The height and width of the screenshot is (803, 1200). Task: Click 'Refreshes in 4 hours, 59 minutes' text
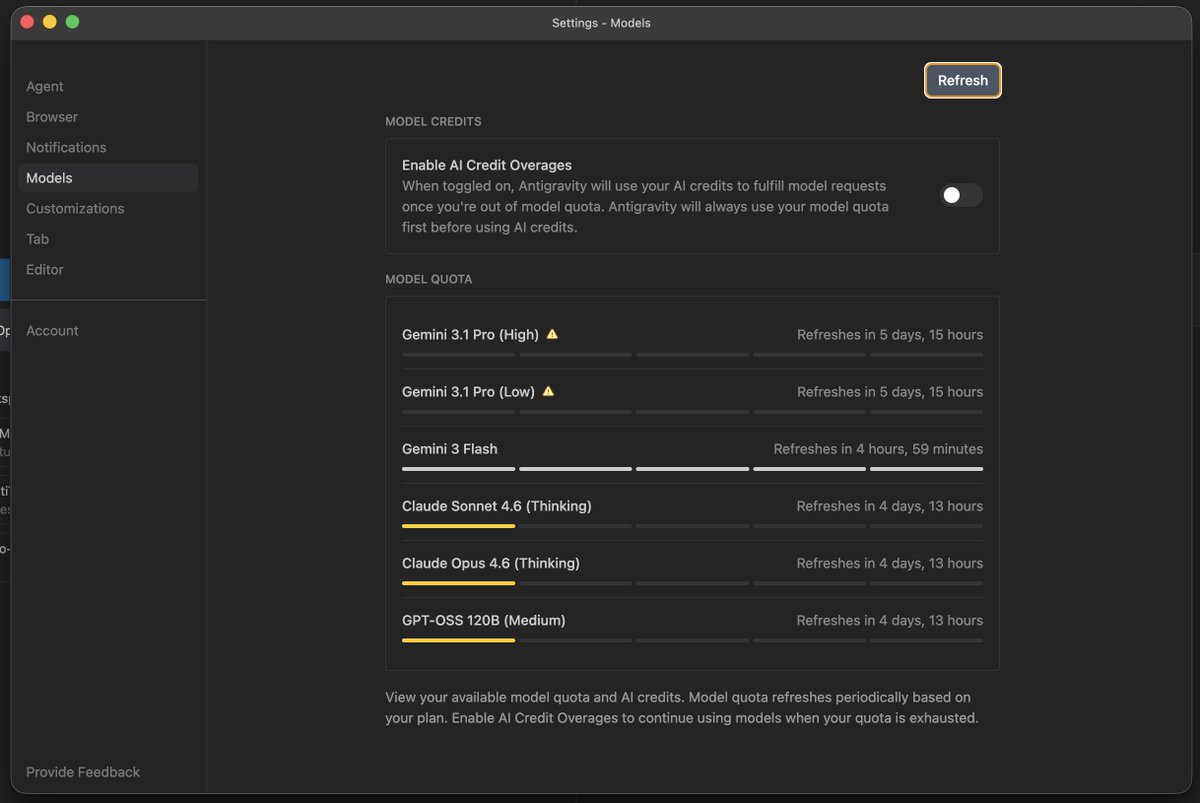(x=878, y=449)
